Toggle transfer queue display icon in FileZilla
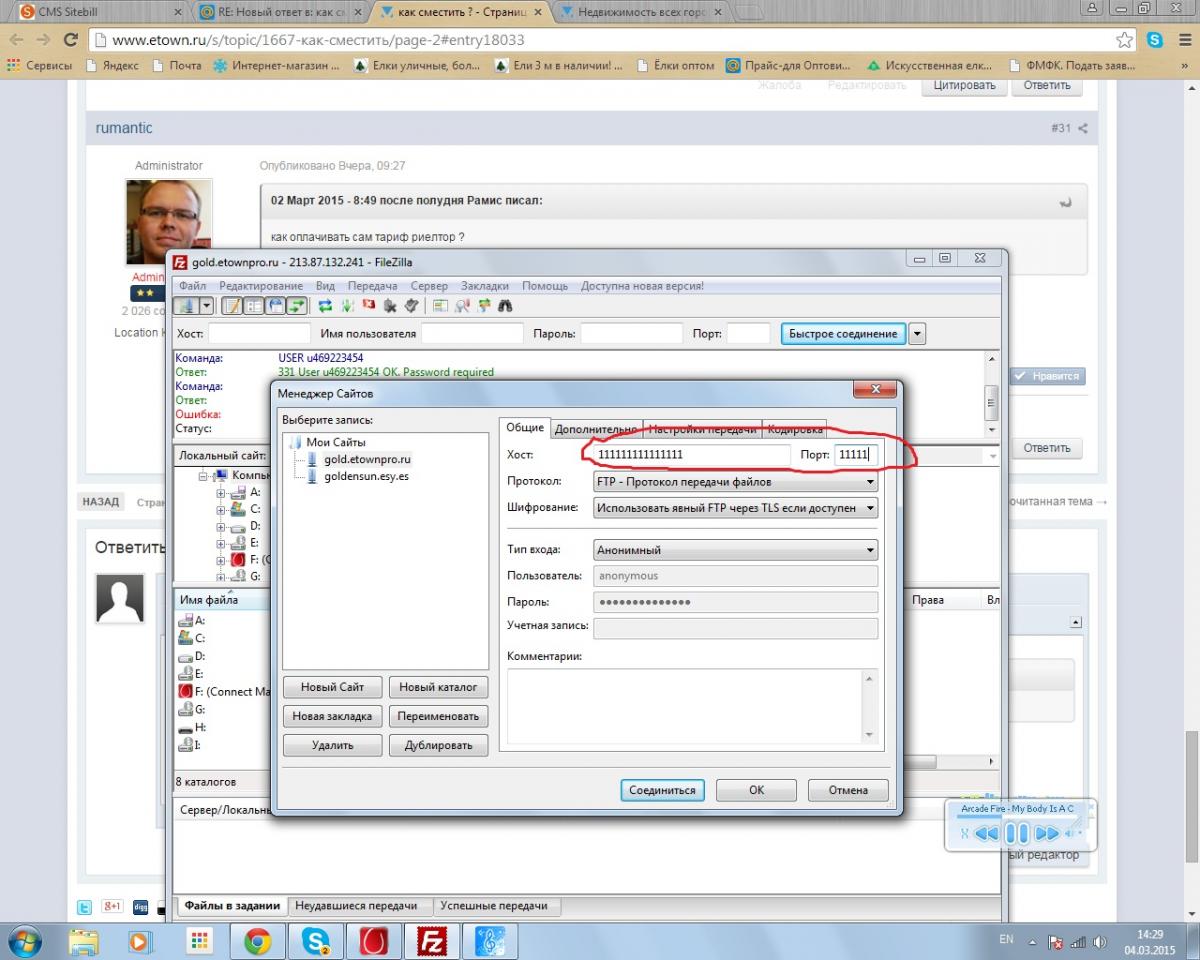The image size is (1200, 960). tap(296, 306)
